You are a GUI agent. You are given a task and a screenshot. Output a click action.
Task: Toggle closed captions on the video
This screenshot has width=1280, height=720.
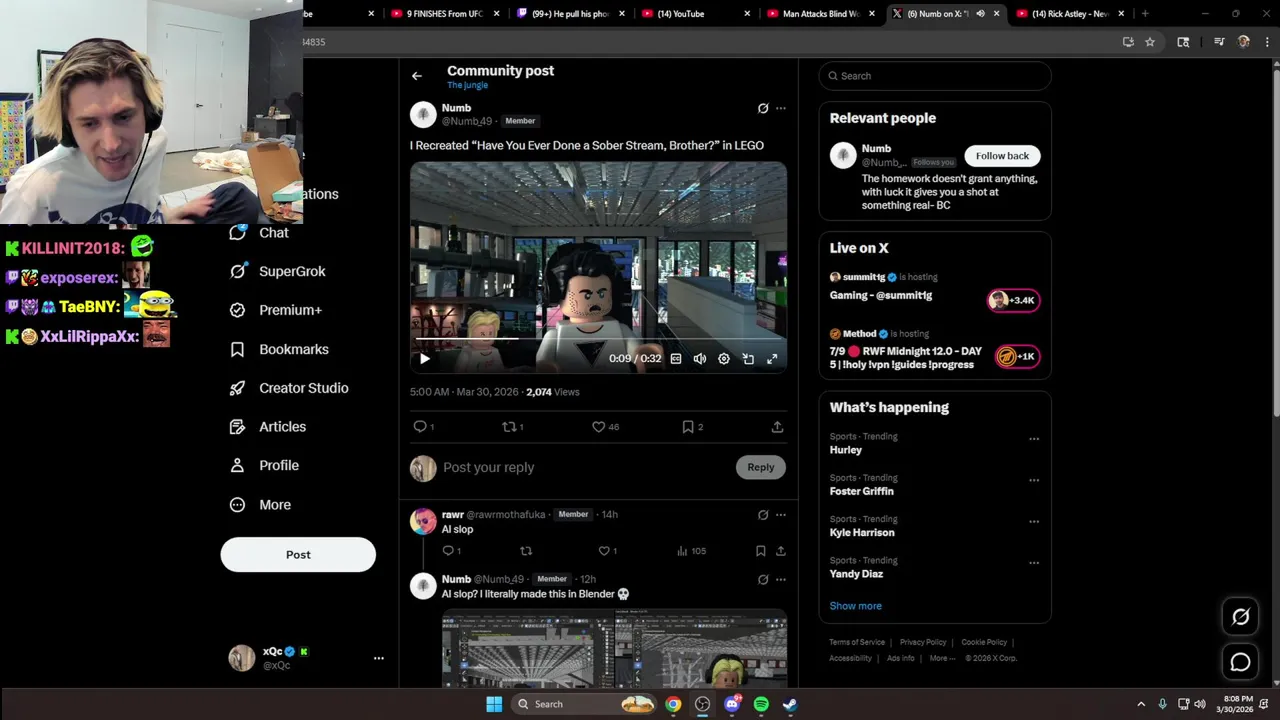coord(676,358)
